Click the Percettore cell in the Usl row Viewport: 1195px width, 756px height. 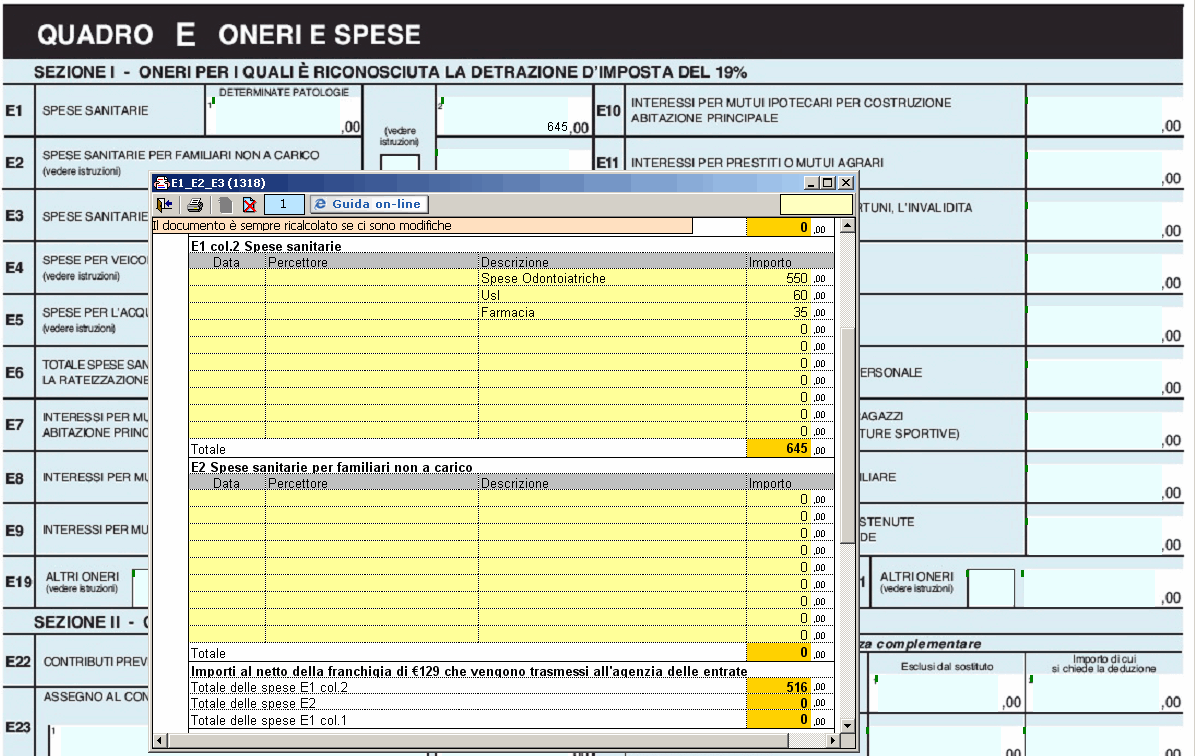click(372, 296)
